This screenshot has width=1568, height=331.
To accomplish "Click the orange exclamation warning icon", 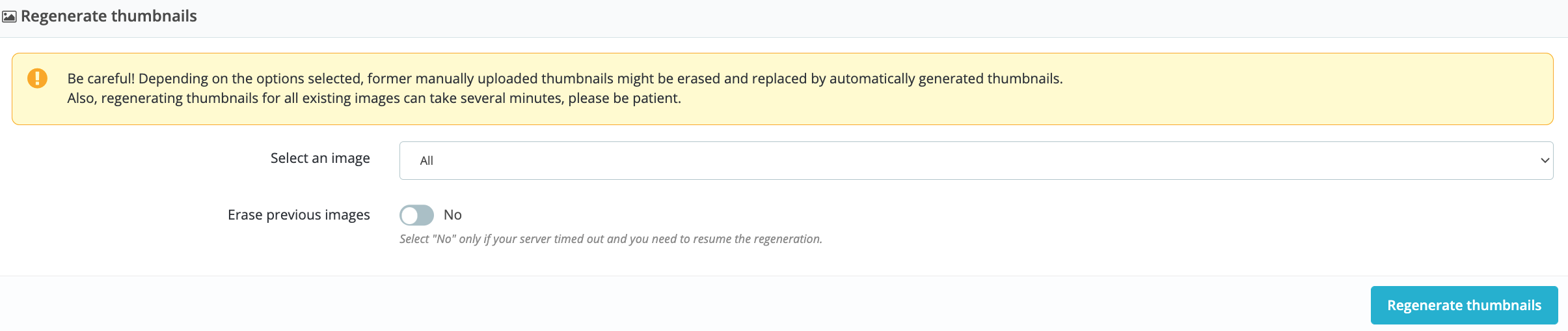I will pos(37,78).
